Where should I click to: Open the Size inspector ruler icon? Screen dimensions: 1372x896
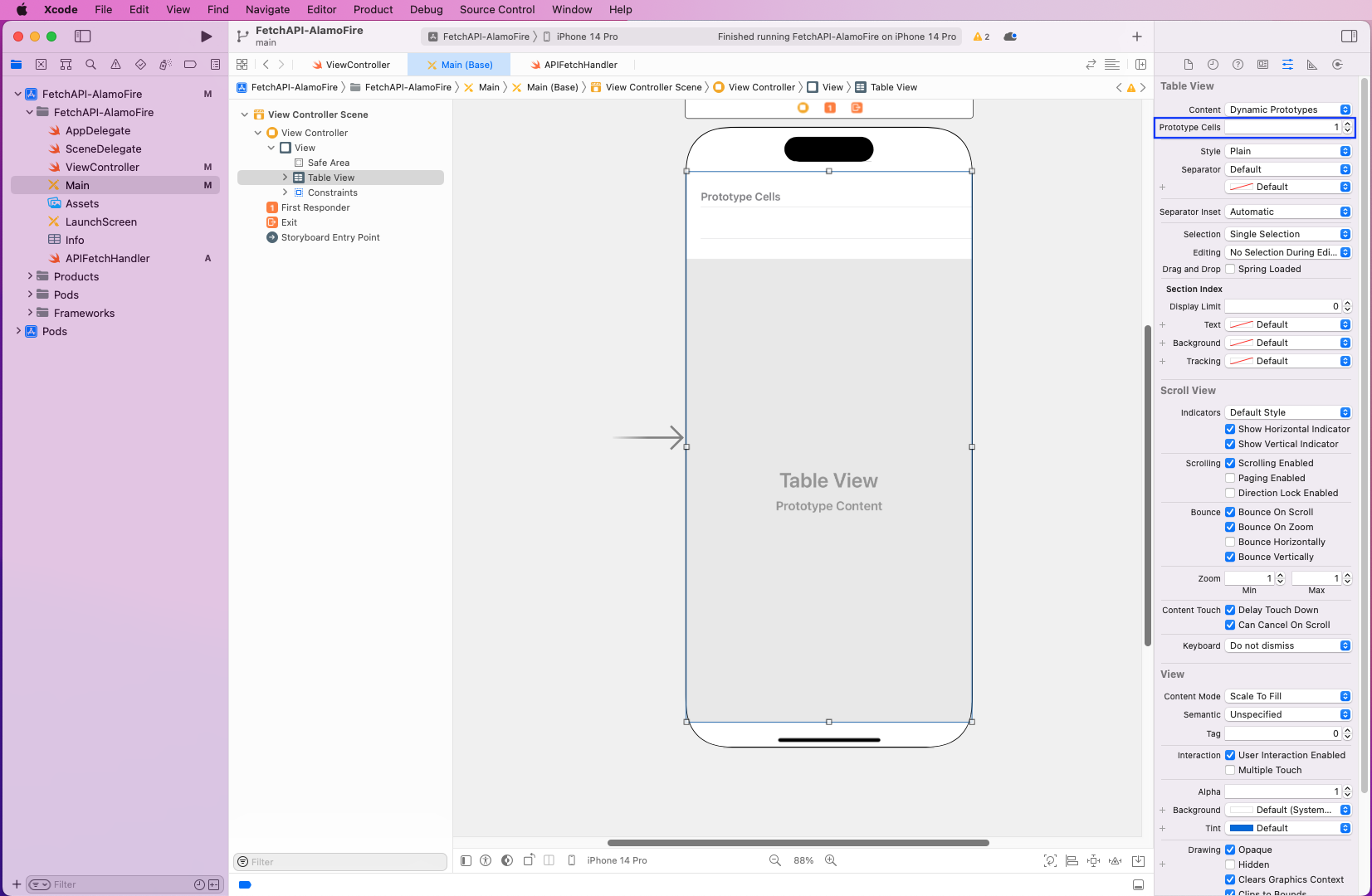point(1312,65)
